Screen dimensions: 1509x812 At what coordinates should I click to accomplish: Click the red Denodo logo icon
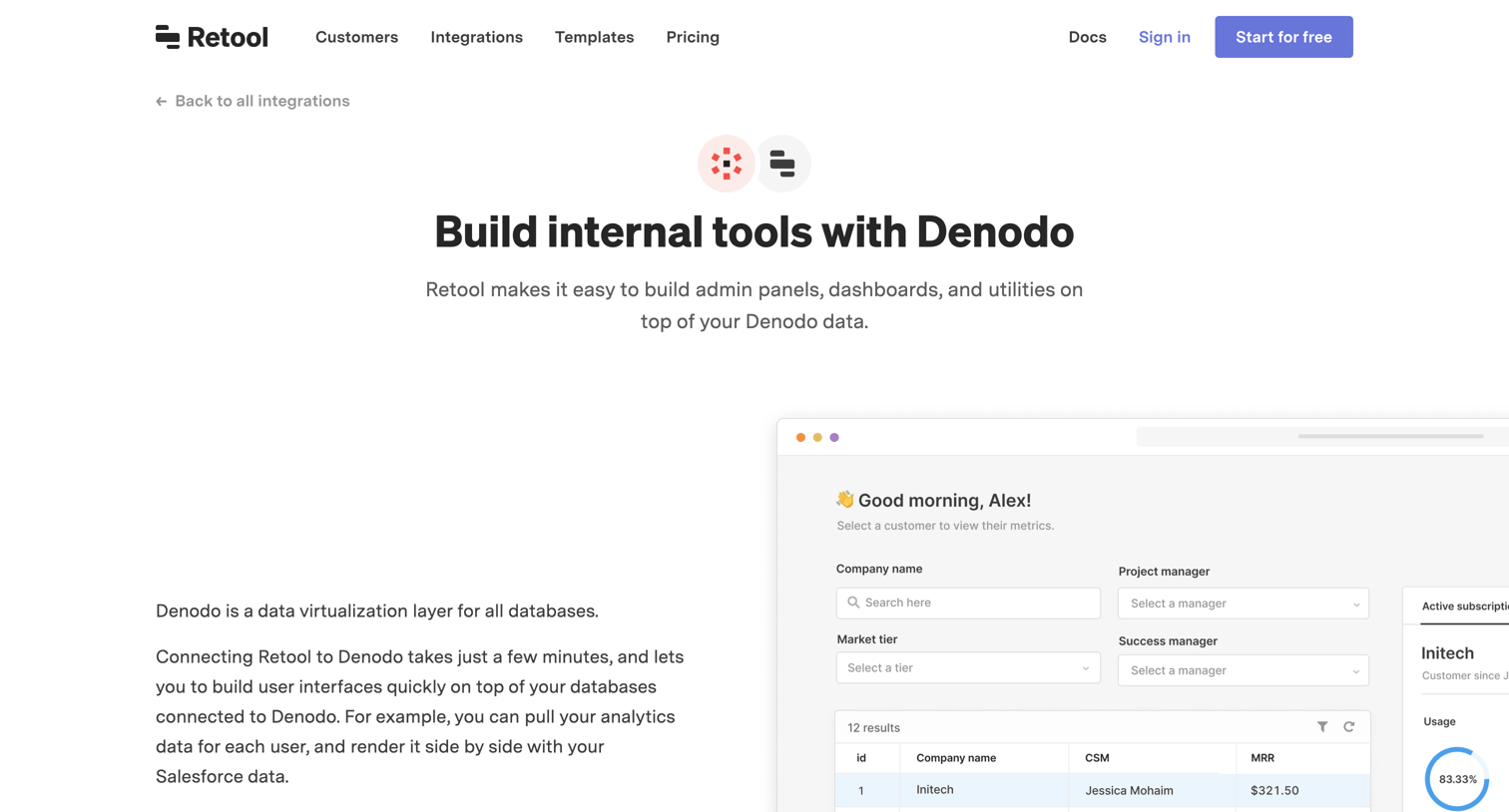point(727,164)
